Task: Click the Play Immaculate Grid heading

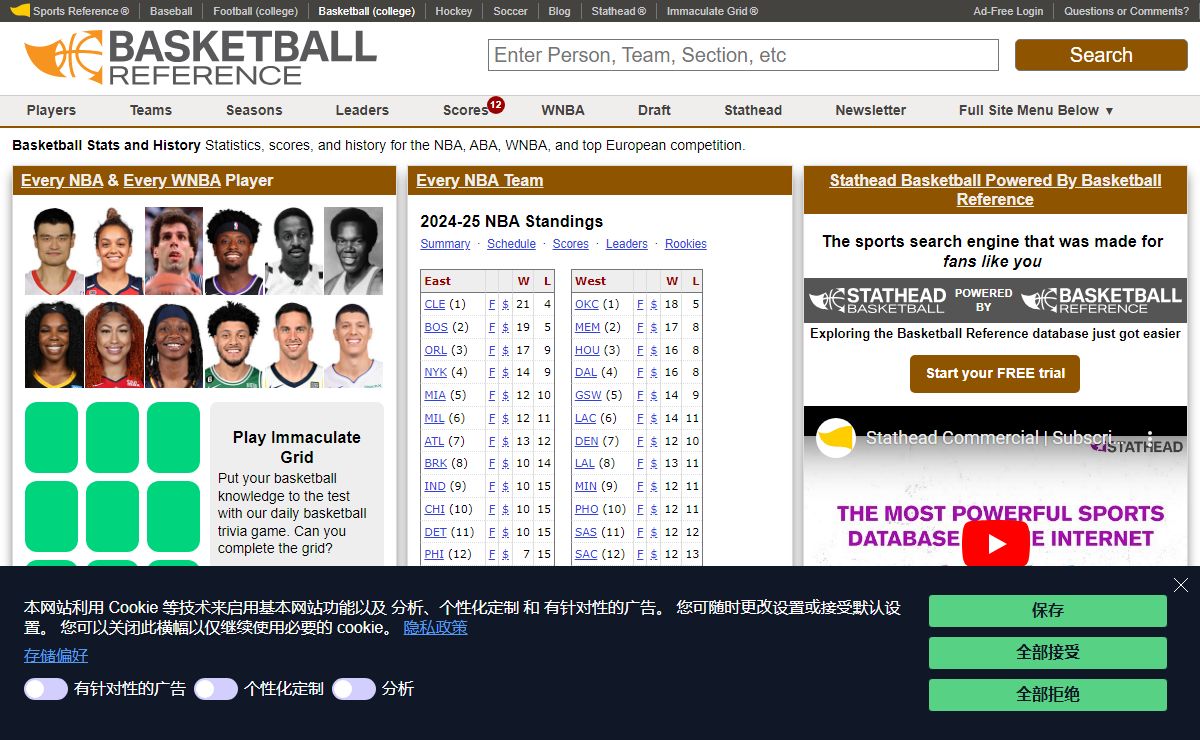Action: tap(297, 447)
